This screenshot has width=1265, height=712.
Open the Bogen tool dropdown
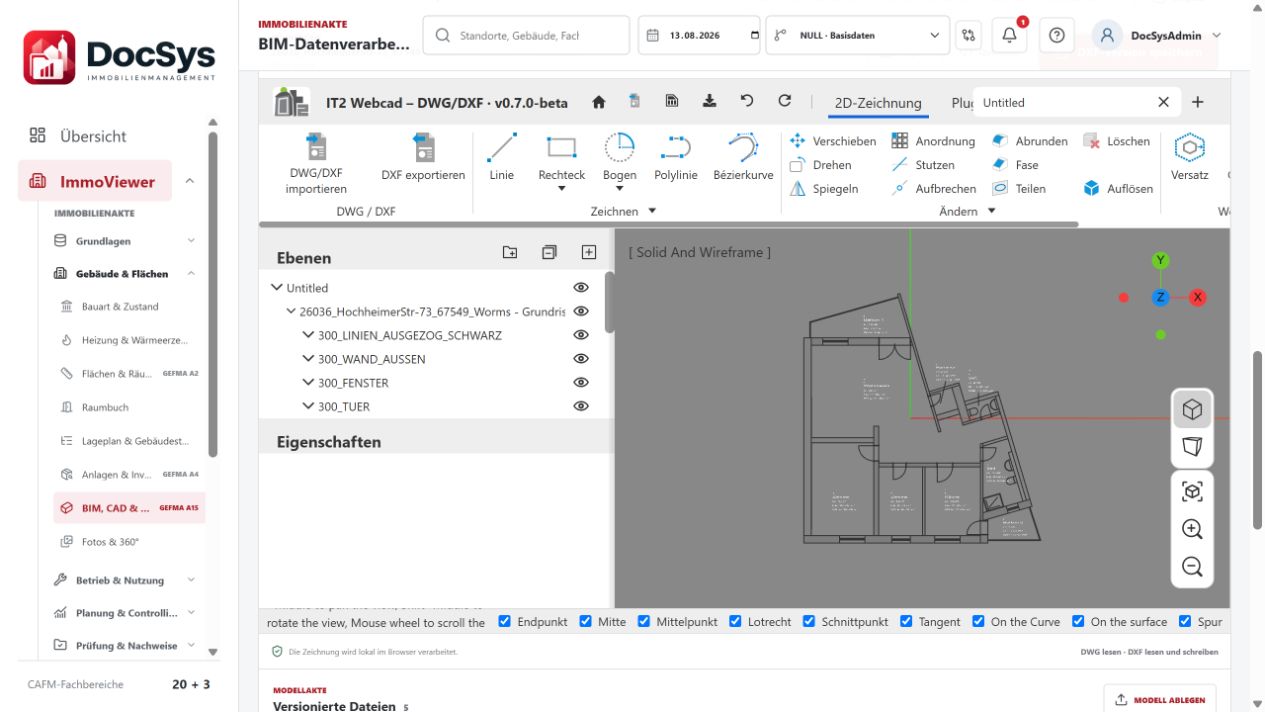click(620, 189)
